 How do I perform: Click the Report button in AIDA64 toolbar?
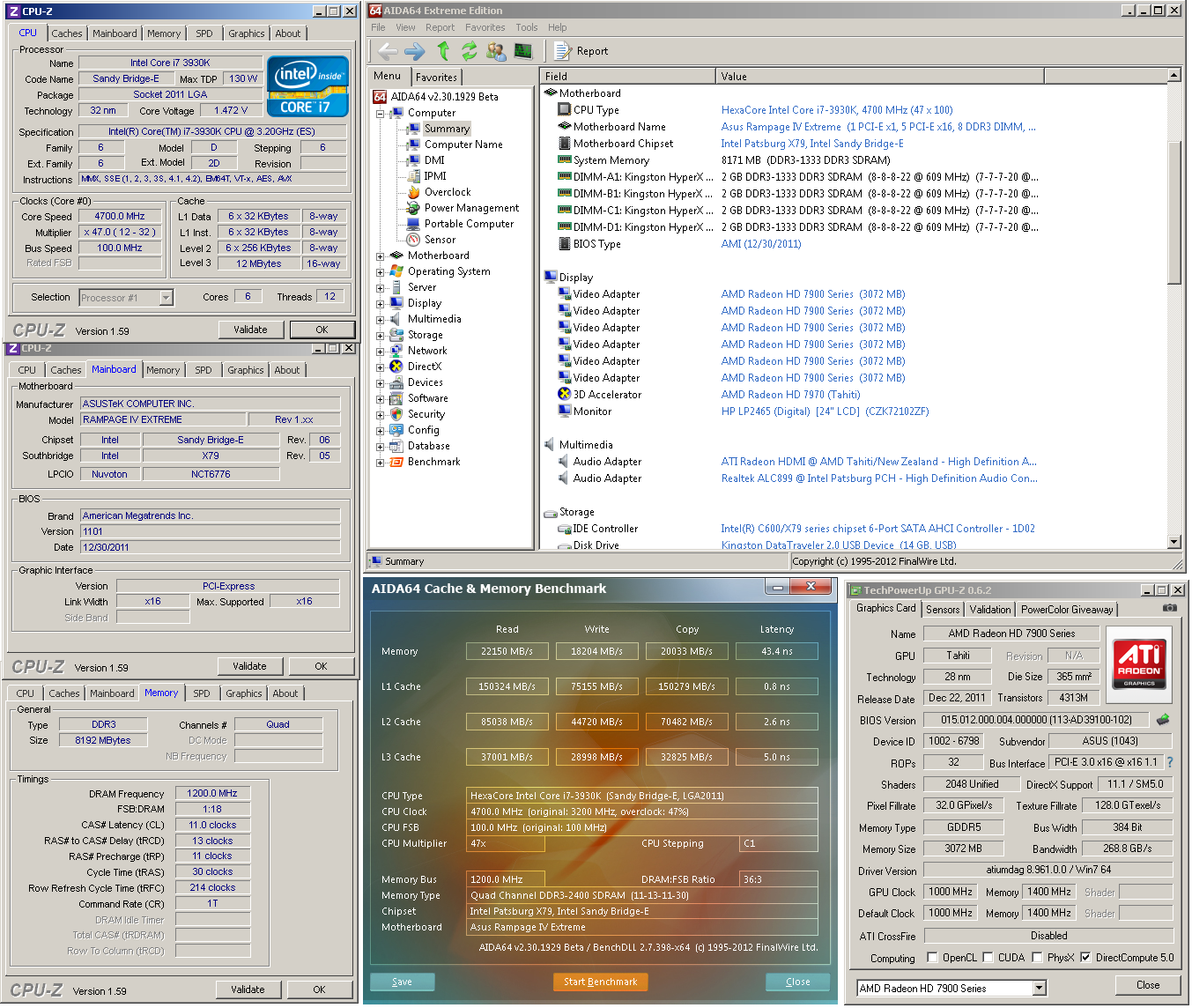(x=581, y=51)
